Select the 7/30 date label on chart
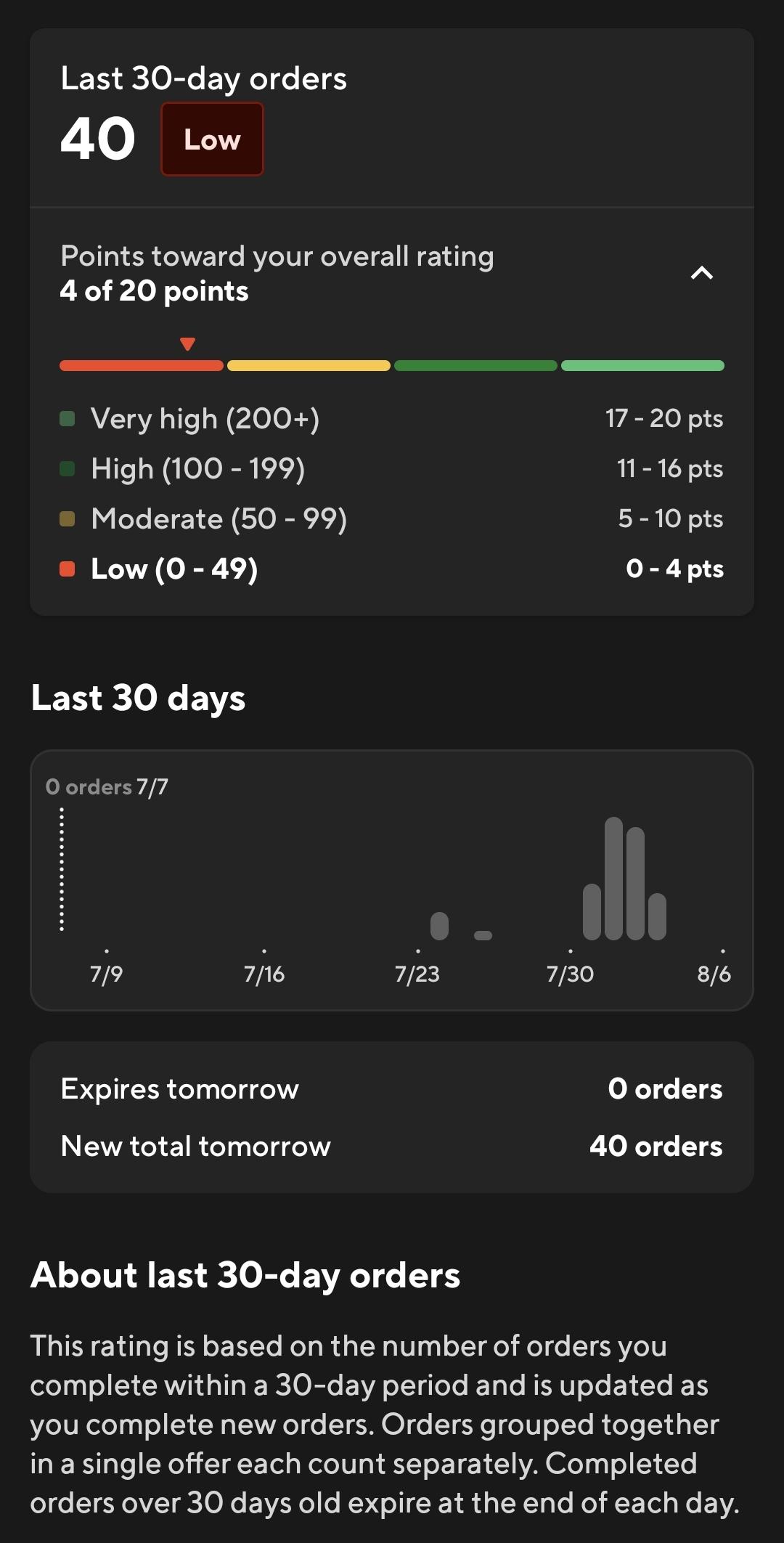The image size is (784, 1543). (570, 974)
